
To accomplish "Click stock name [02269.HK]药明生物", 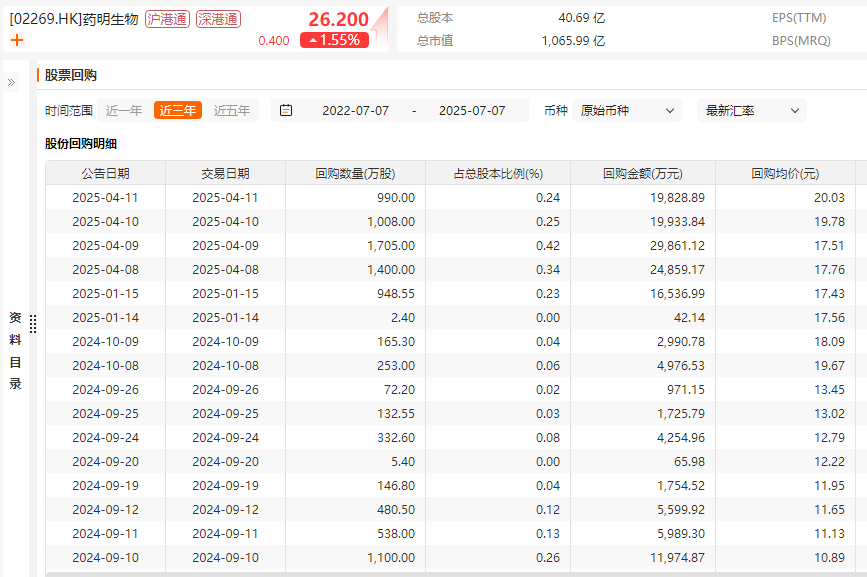I will (74, 19).
